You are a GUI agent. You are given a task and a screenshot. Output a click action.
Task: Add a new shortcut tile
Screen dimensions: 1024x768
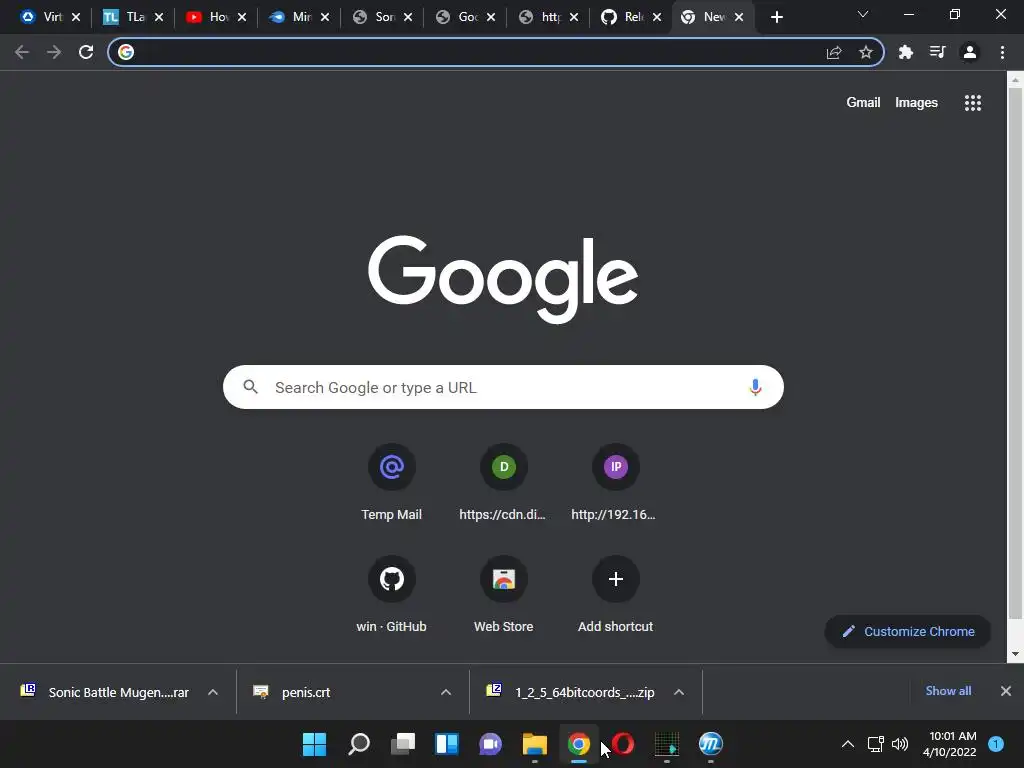coord(615,596)
